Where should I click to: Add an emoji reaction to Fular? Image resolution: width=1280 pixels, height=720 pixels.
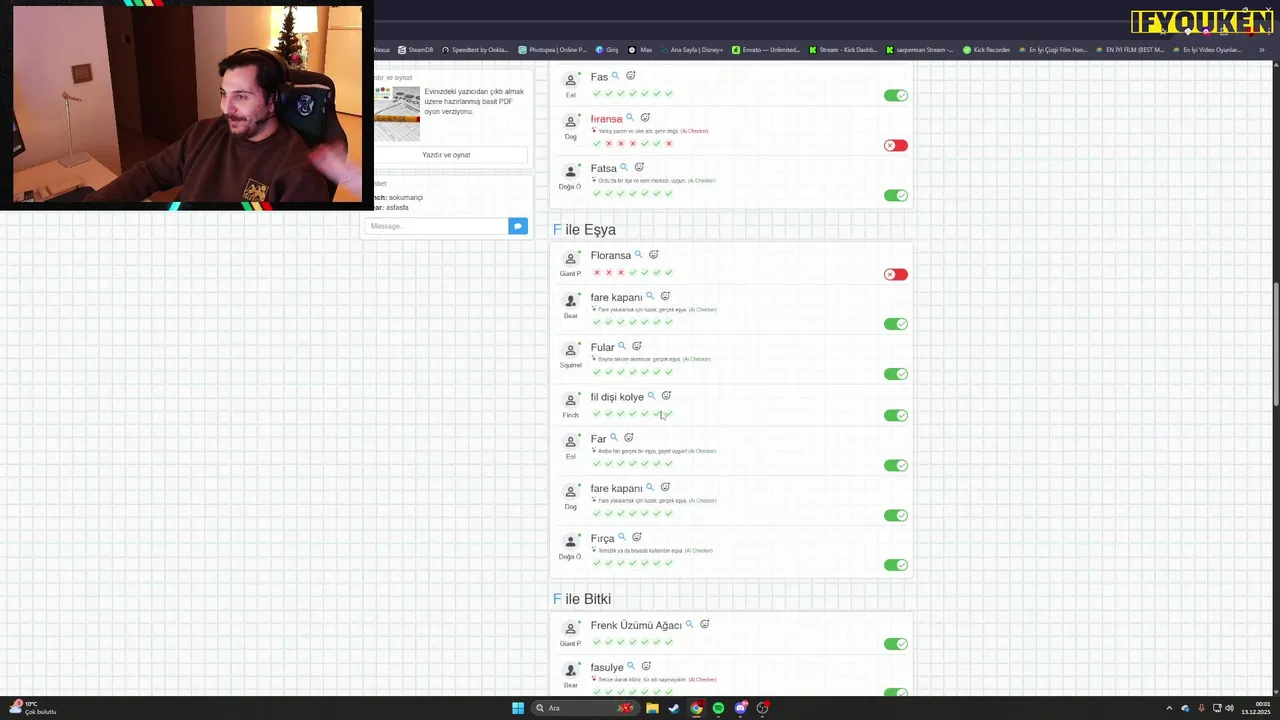[637, 347]
